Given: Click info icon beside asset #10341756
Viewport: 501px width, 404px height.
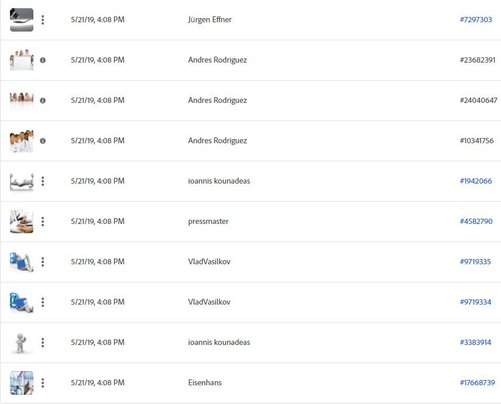Looking at the screenshot, I should (x=43, y=141).
